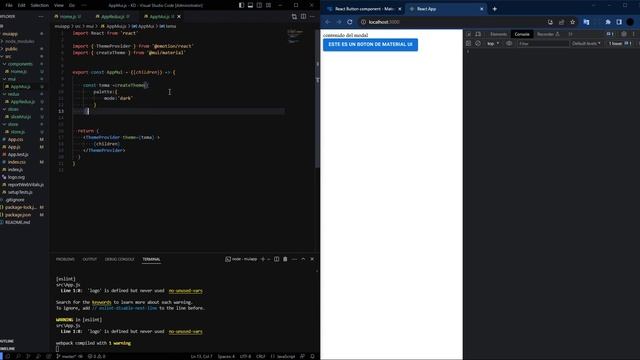Open index.js in the explorer
640x360 pixels.
15,170
